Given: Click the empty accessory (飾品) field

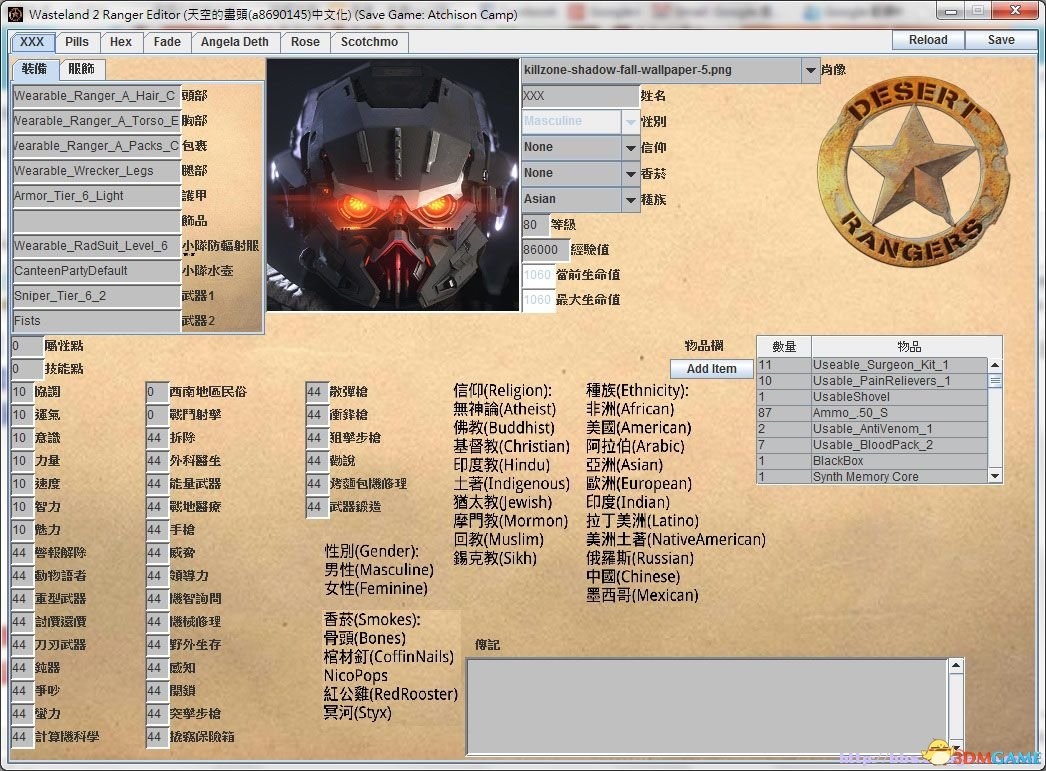Looking at the screenshot, I should point(96,221).
